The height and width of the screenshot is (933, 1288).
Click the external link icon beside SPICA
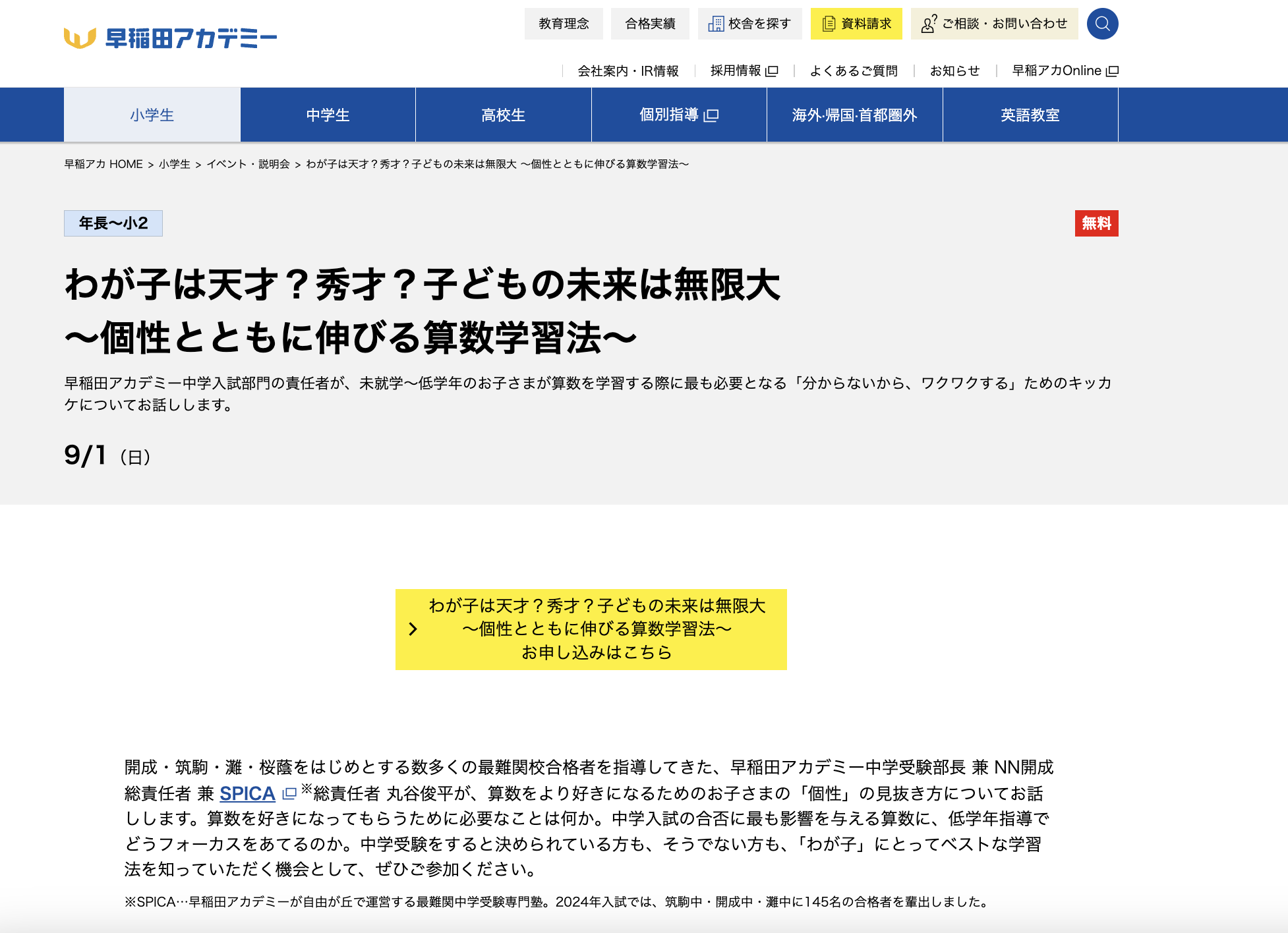click(x=288, y=795)
